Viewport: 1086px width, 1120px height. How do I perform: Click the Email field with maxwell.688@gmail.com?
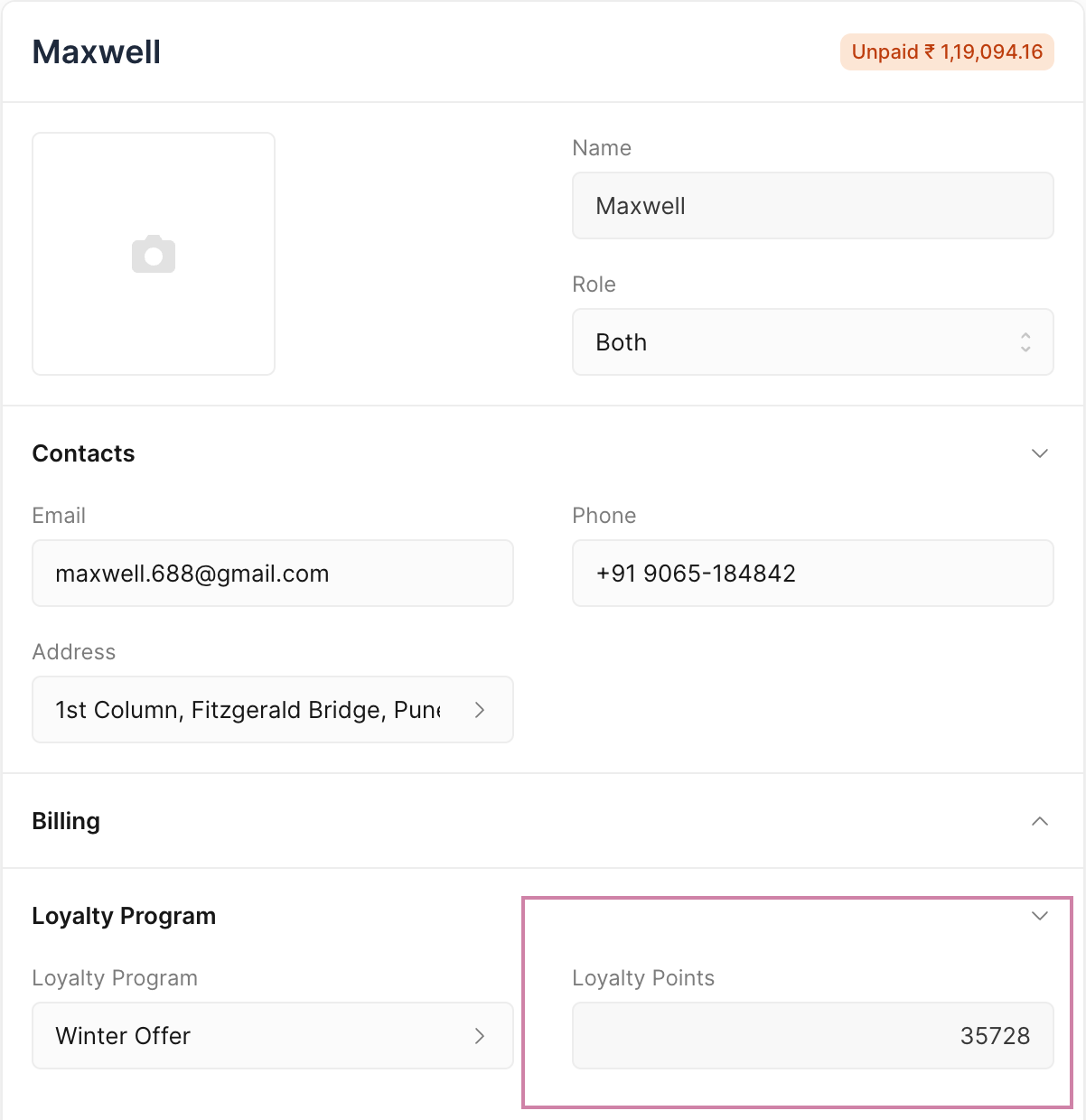pos(272,574)
